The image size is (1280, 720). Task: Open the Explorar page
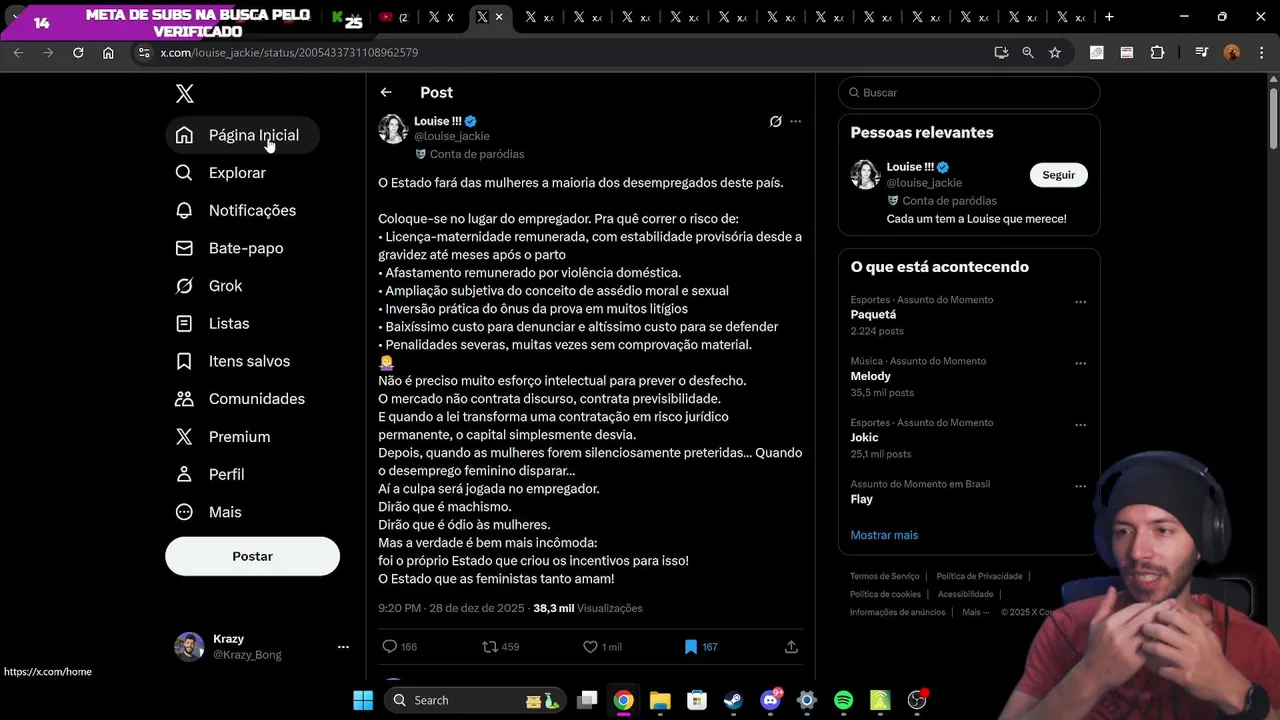(x=220, y=173)
